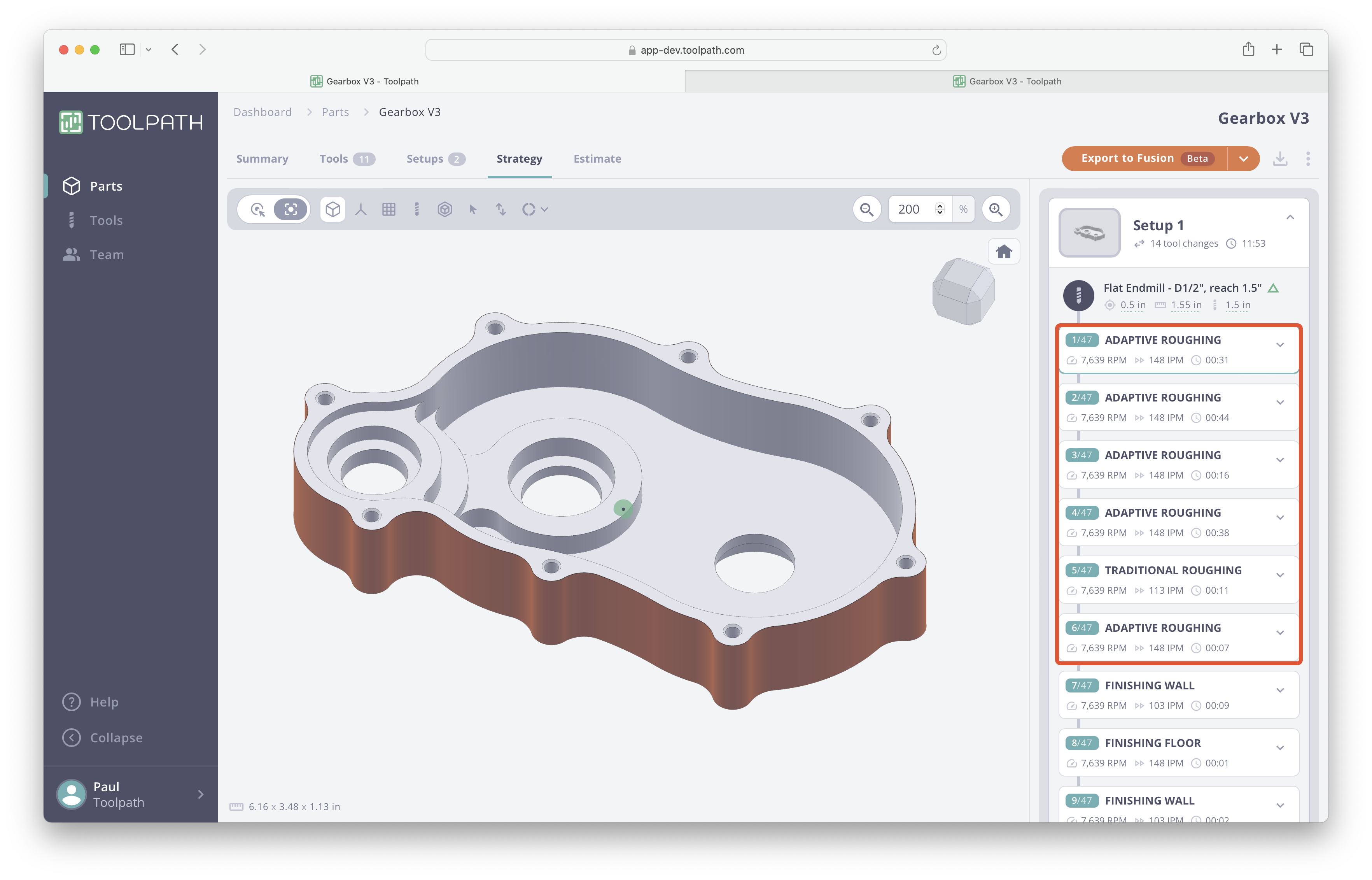
Task: Reset the camera using the home icon
Action: click(x=1004, y=251)
